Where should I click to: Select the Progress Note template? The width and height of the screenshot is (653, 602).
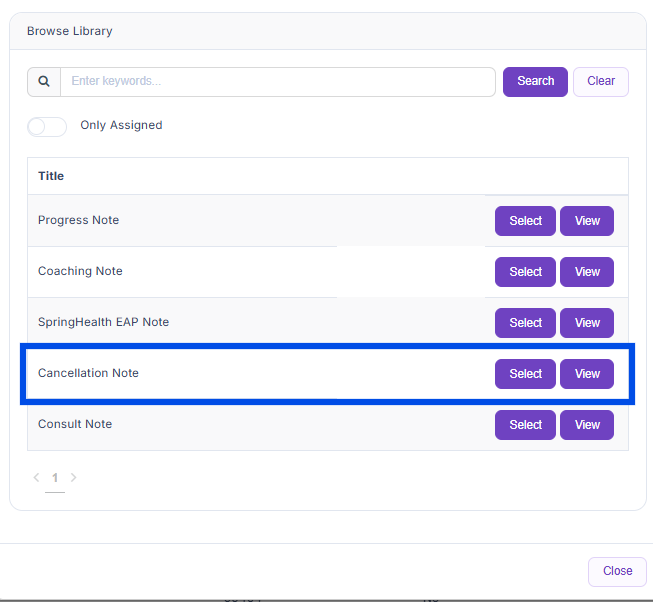525,221
